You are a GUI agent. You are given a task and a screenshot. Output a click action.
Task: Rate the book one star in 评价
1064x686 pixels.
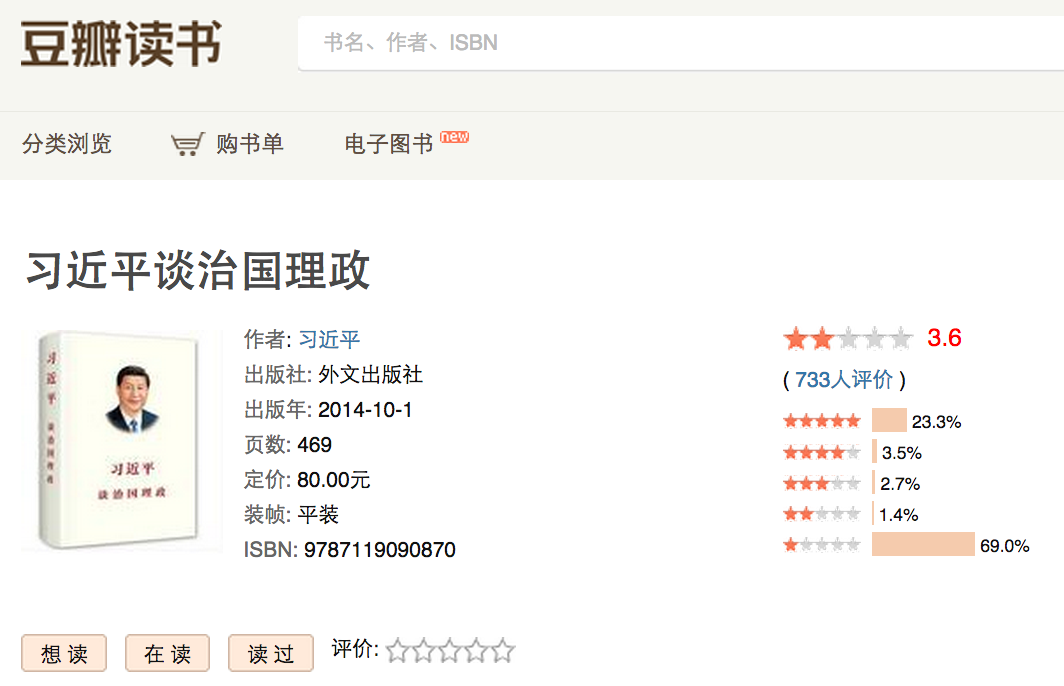397,651
